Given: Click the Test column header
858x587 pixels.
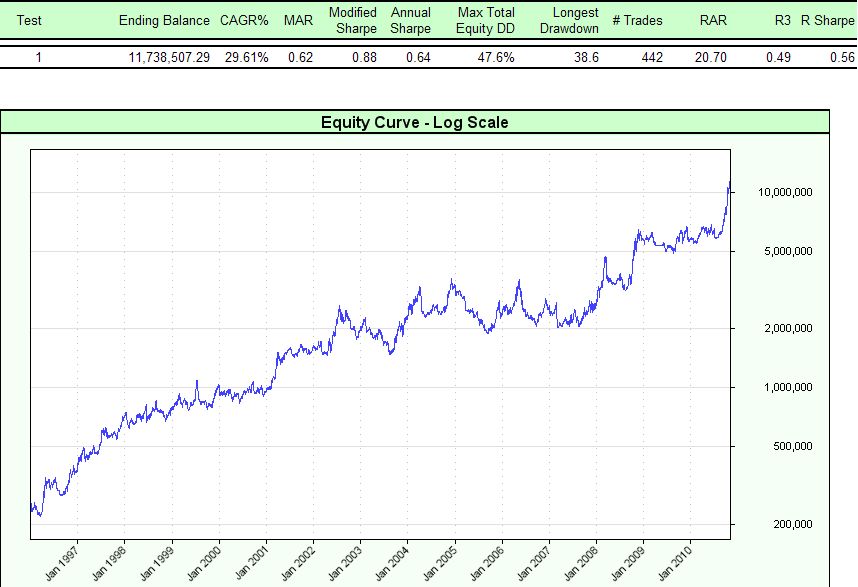Looking at the screenshot, I should tap(30, 20).
